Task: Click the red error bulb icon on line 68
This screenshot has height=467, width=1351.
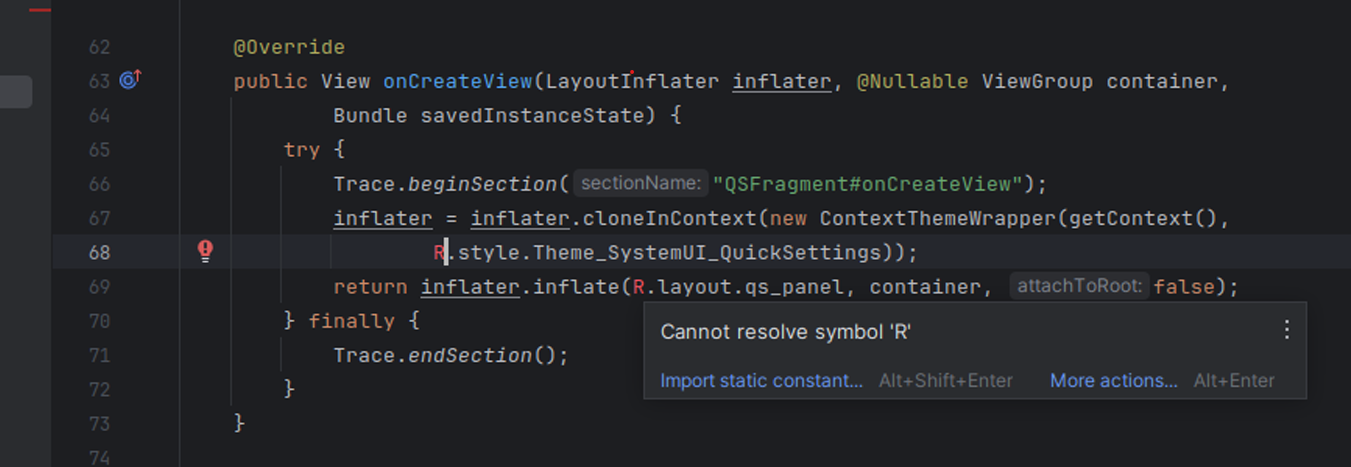Action: pos(205,251)
